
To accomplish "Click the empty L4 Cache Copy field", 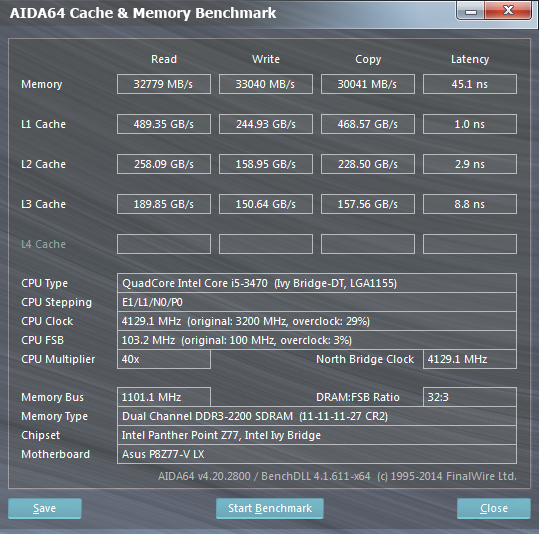I will [368, 244].
